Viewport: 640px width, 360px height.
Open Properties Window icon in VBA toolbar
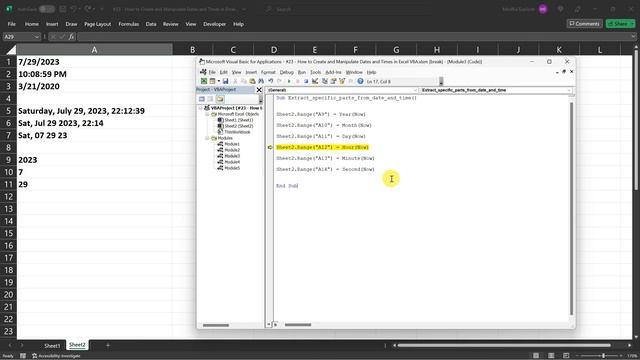tap(333, 81)
